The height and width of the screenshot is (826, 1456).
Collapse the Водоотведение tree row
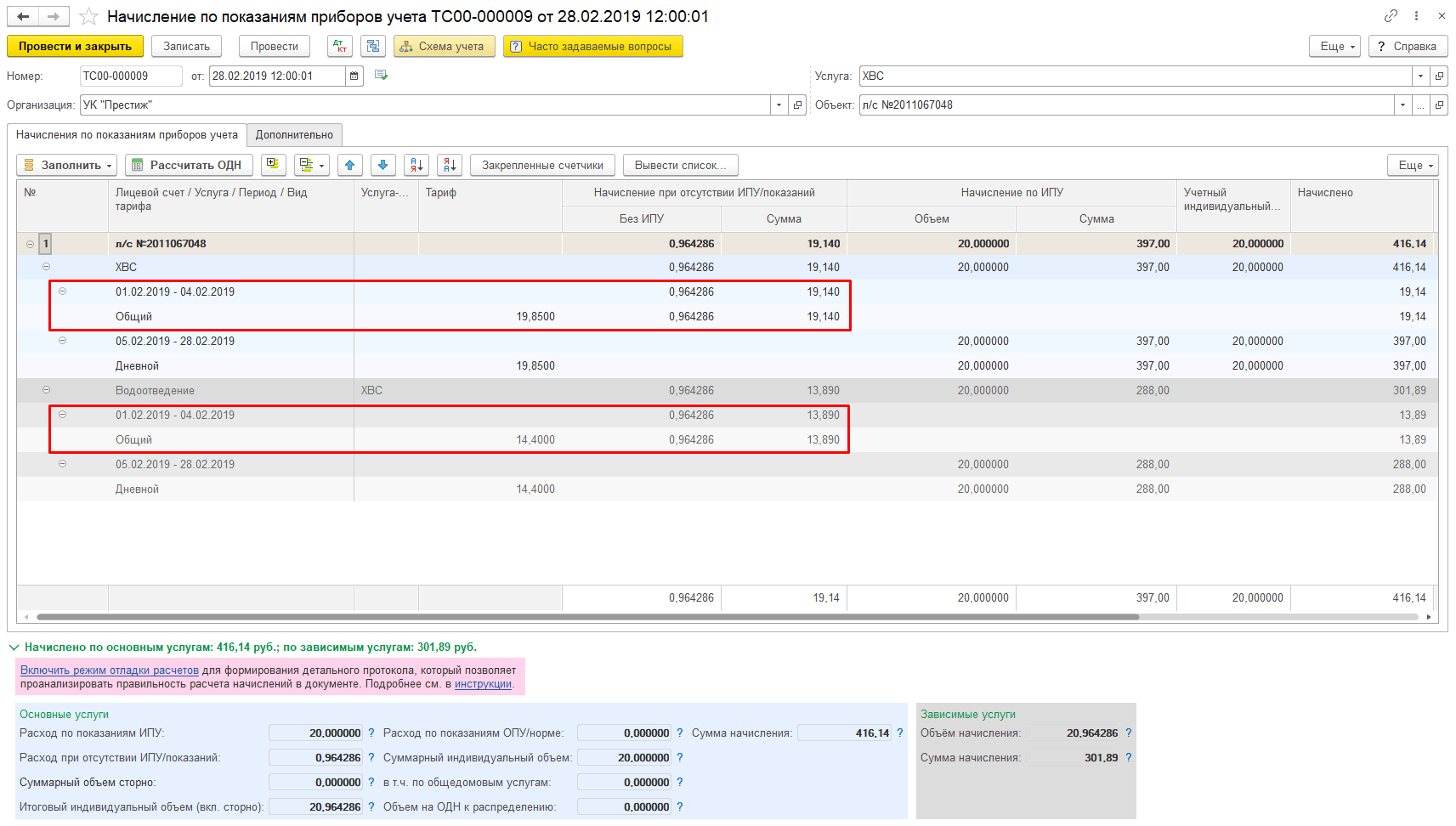pos(46,390)
